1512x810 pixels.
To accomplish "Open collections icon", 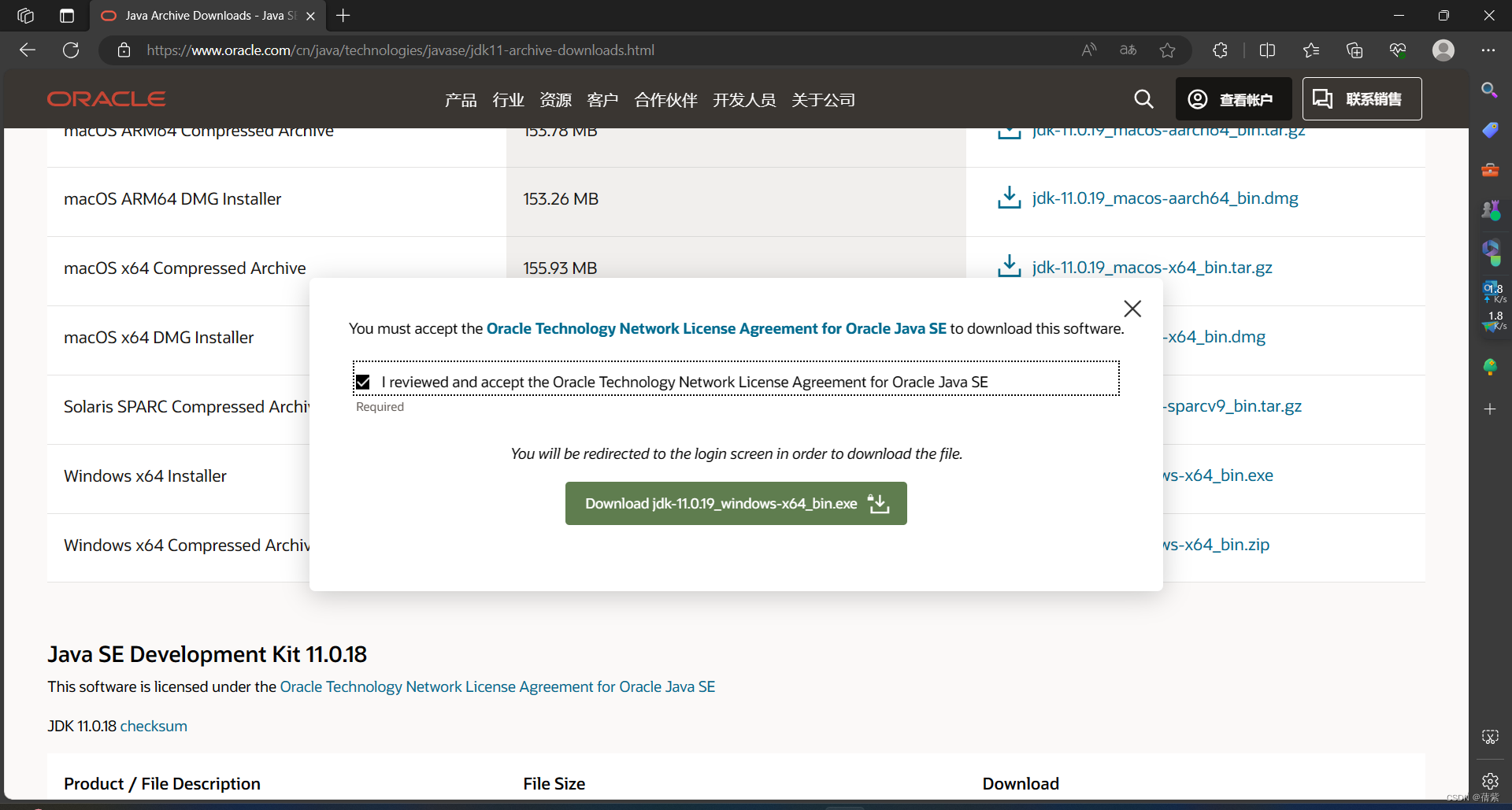I will tap(1354, 50).
